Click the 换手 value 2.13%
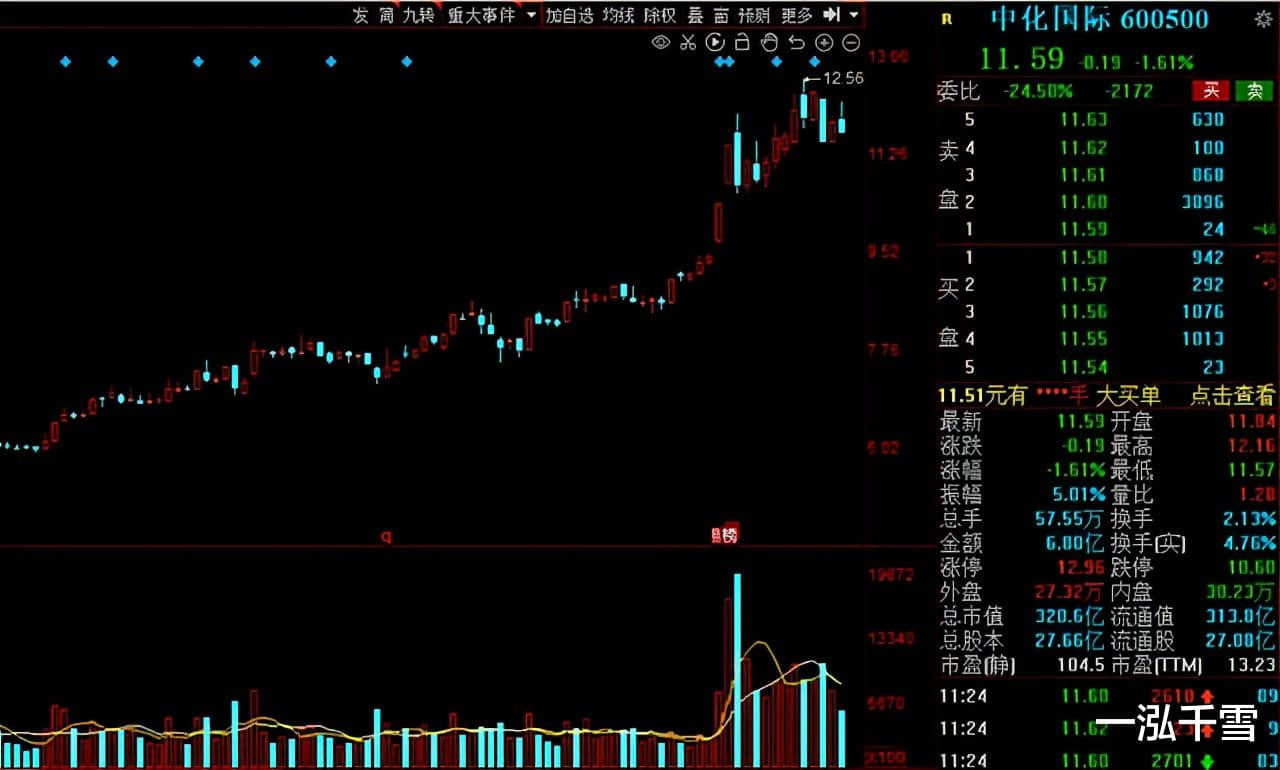This screenshot has width=1280, height=770. tap(1250, 519)
